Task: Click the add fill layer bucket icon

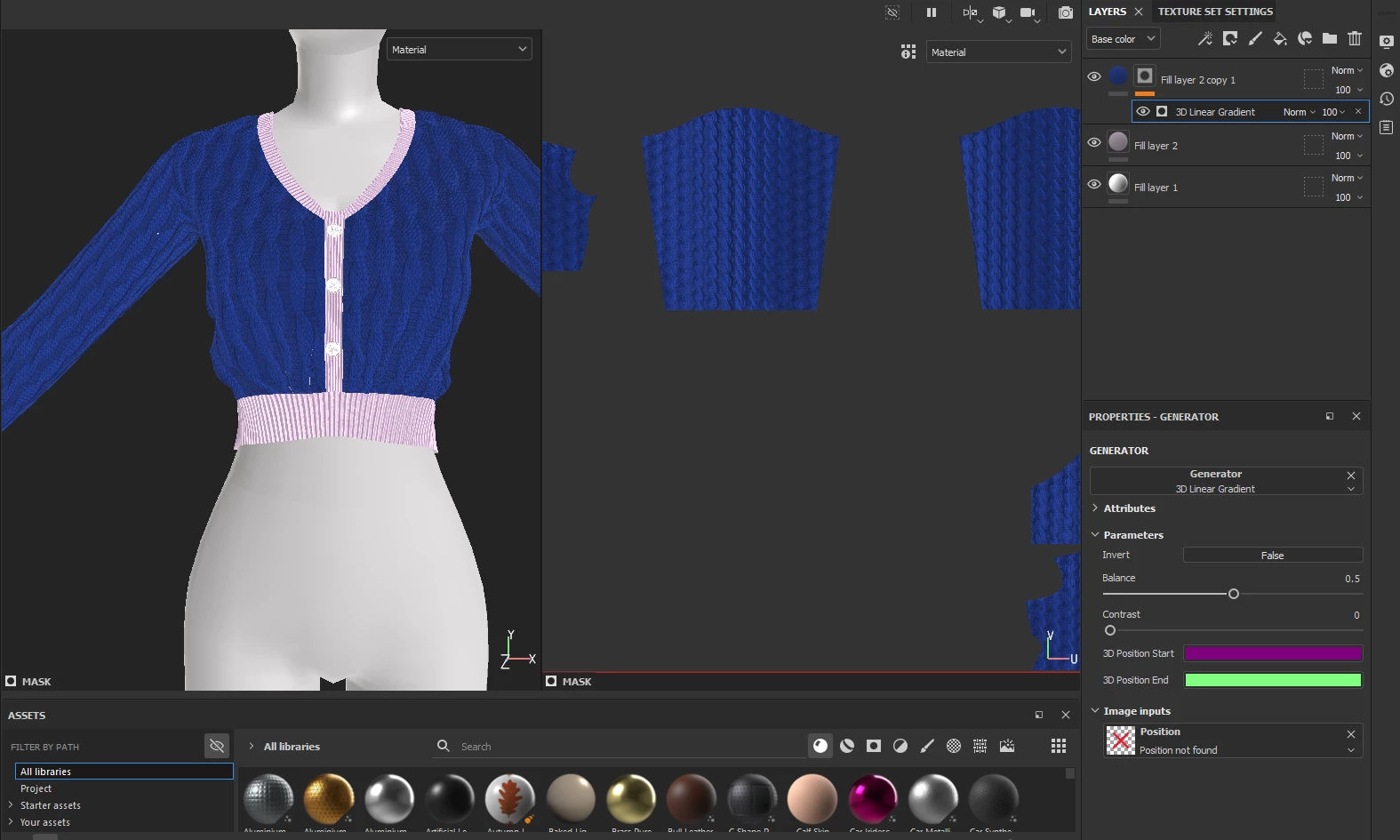Action: [1280, 38]
